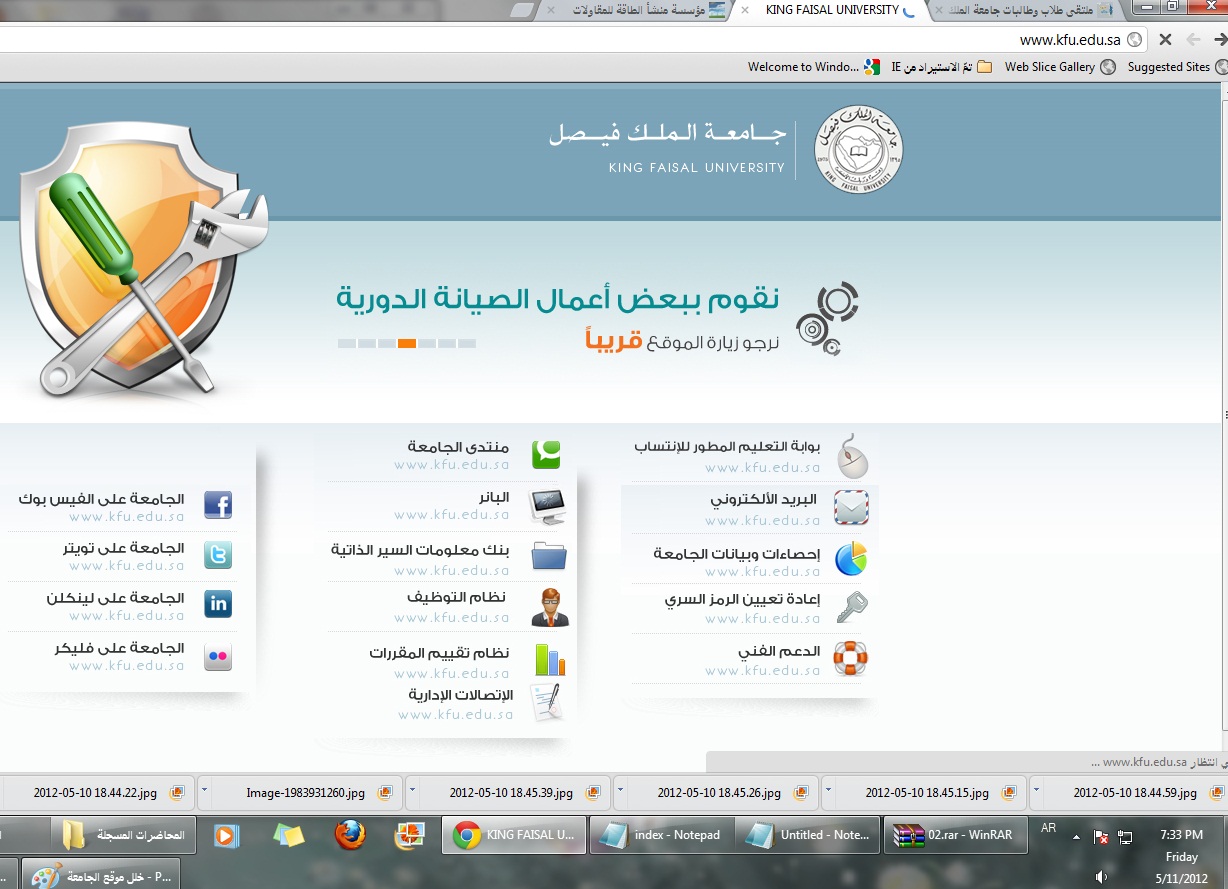Open the Google-icon 'Welcome to Windo...' bookmark
This screenshot has width=1228, height=889.
(814, 67)
